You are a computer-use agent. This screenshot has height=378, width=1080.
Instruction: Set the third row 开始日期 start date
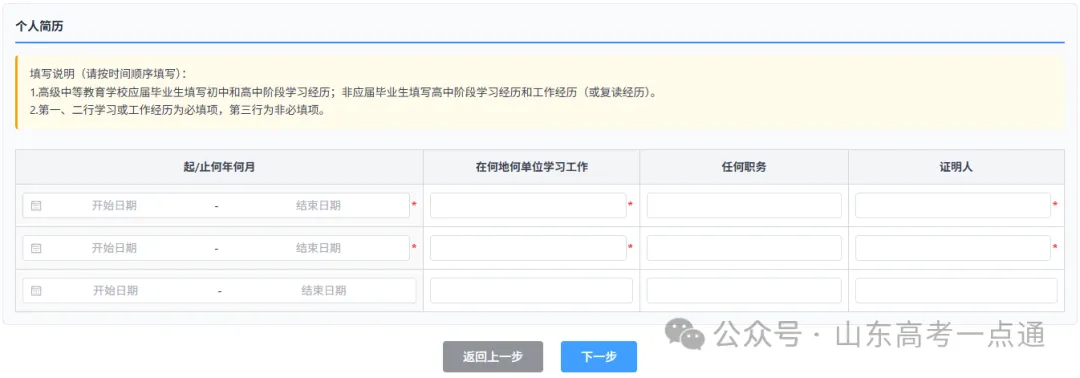(116, 291)
